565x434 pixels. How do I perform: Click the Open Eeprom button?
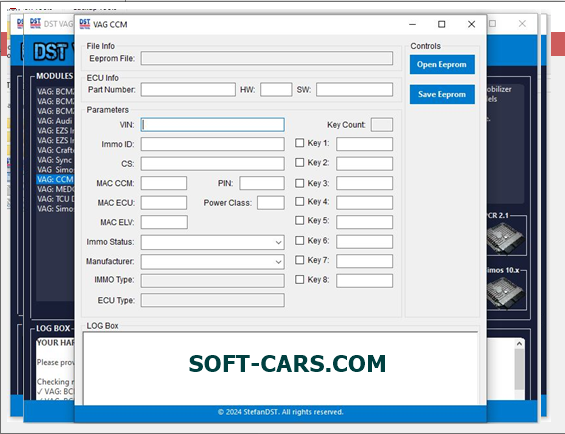442,65
